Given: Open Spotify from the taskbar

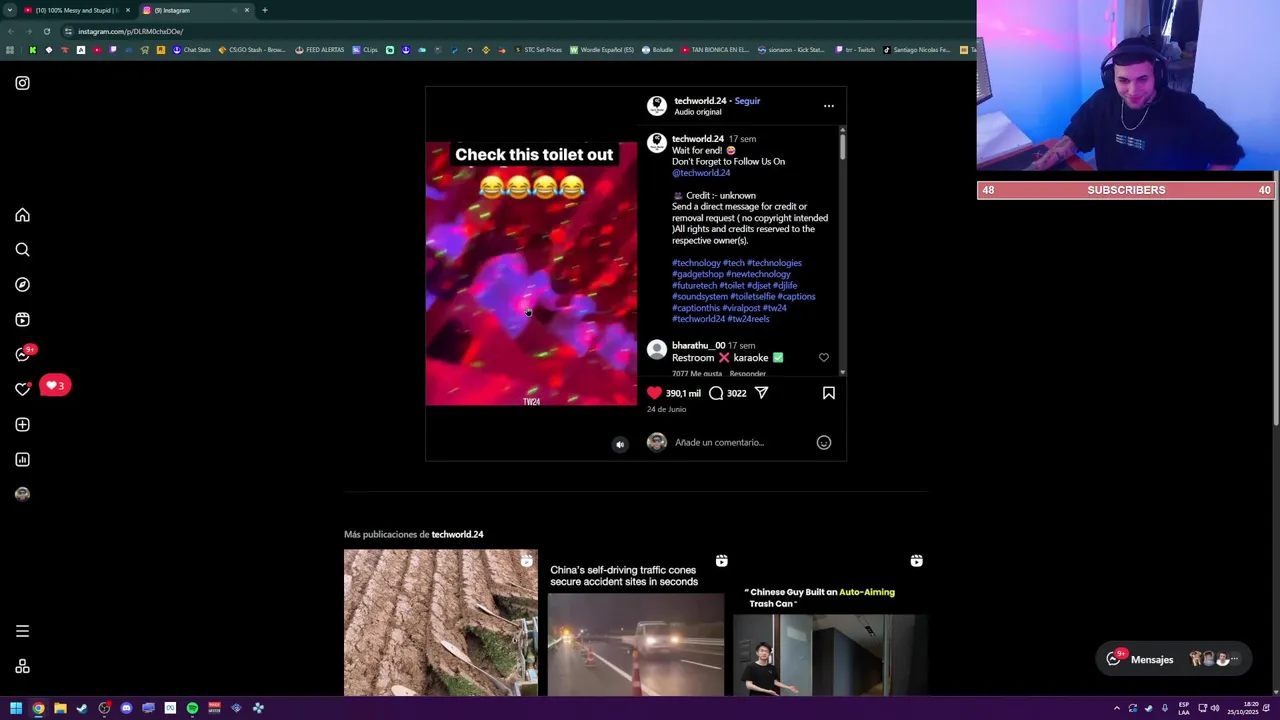Looking at the screenshot, I should [192, 708].
